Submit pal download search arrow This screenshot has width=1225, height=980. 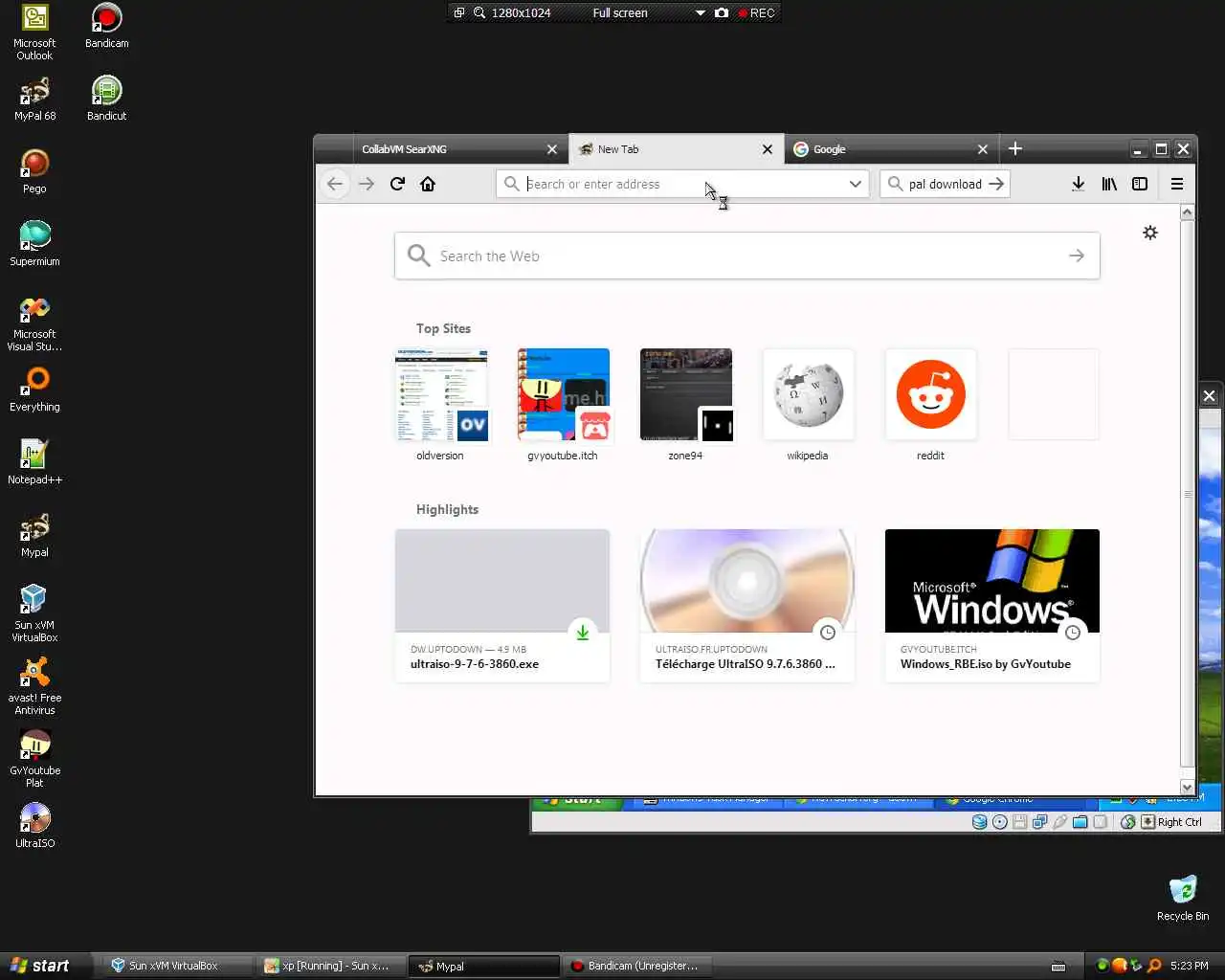(996, 184)
